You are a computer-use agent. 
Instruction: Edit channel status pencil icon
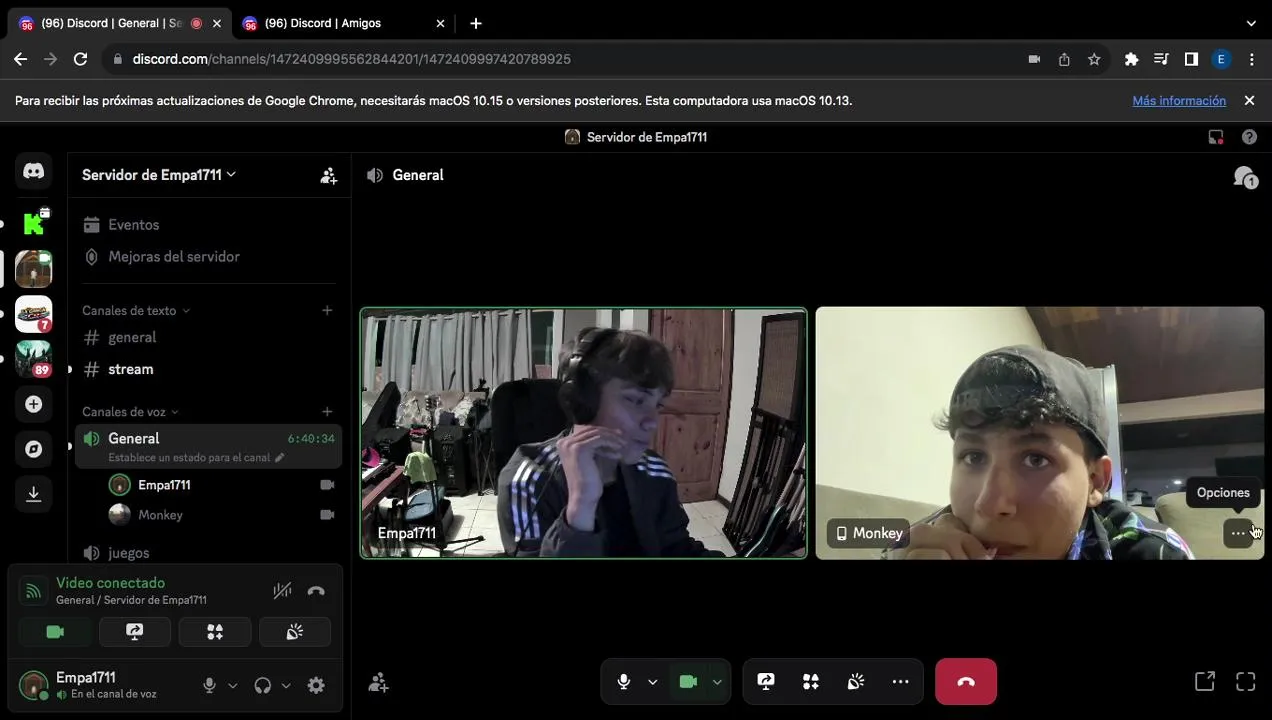coord(280,457)
